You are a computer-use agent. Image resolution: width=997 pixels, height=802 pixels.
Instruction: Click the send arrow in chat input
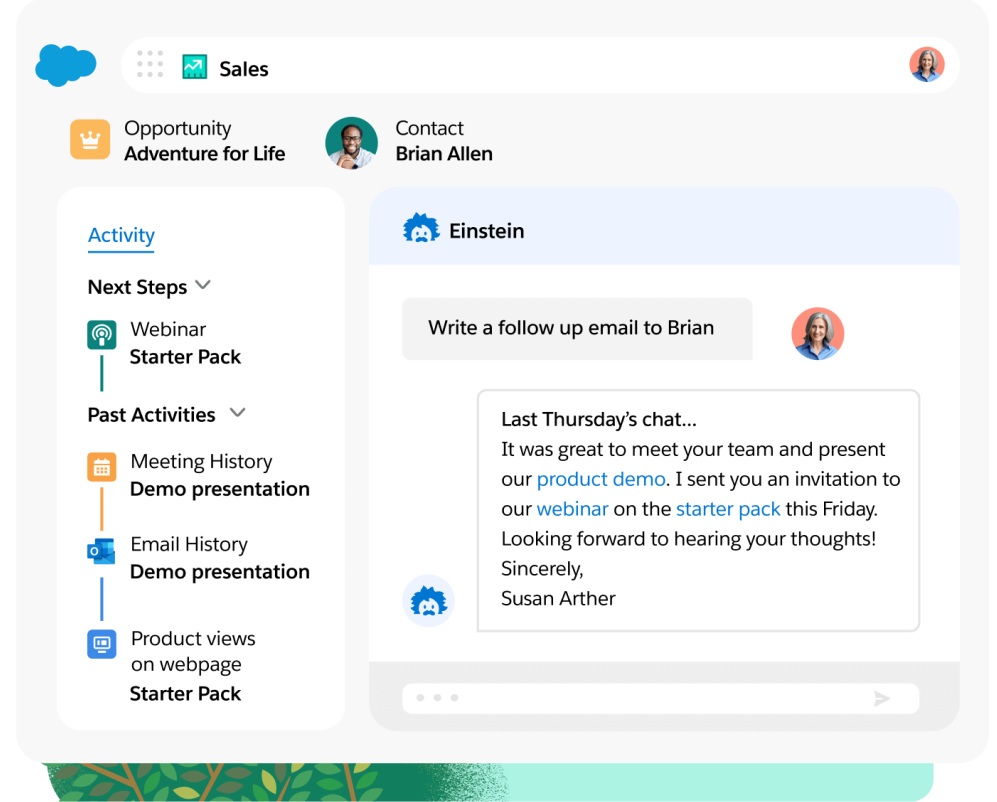882,699
